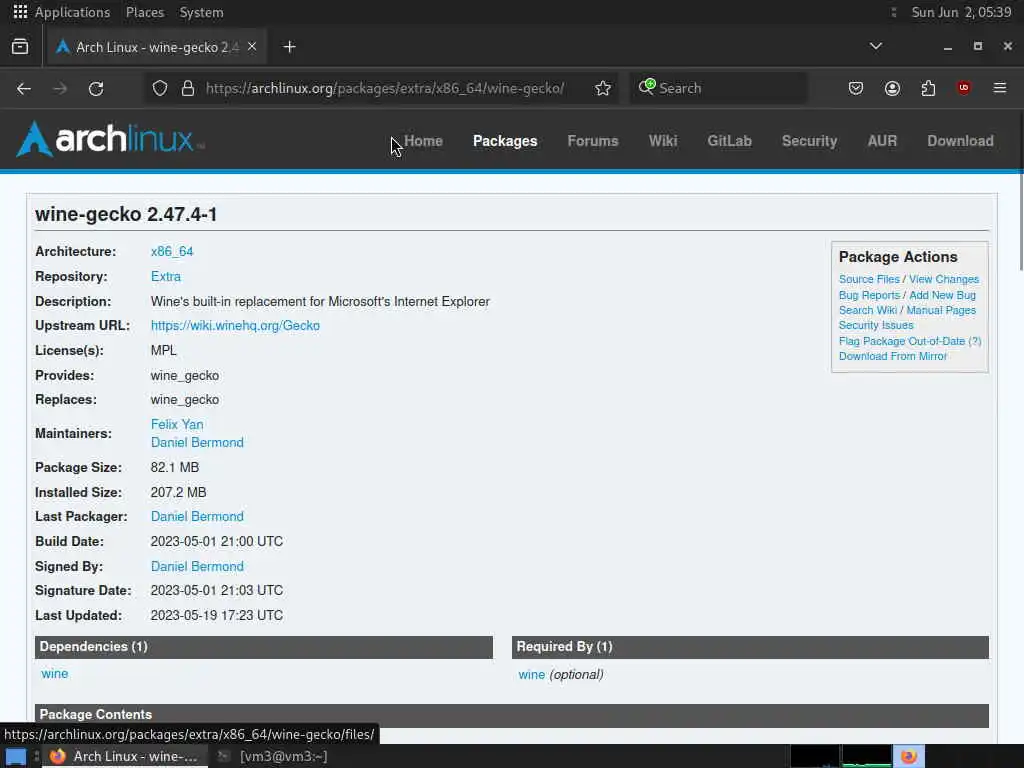Open the GitLab navigation item
This screenshot has height=768, width=1024.
pyautogui.click(x=729, y=141)
